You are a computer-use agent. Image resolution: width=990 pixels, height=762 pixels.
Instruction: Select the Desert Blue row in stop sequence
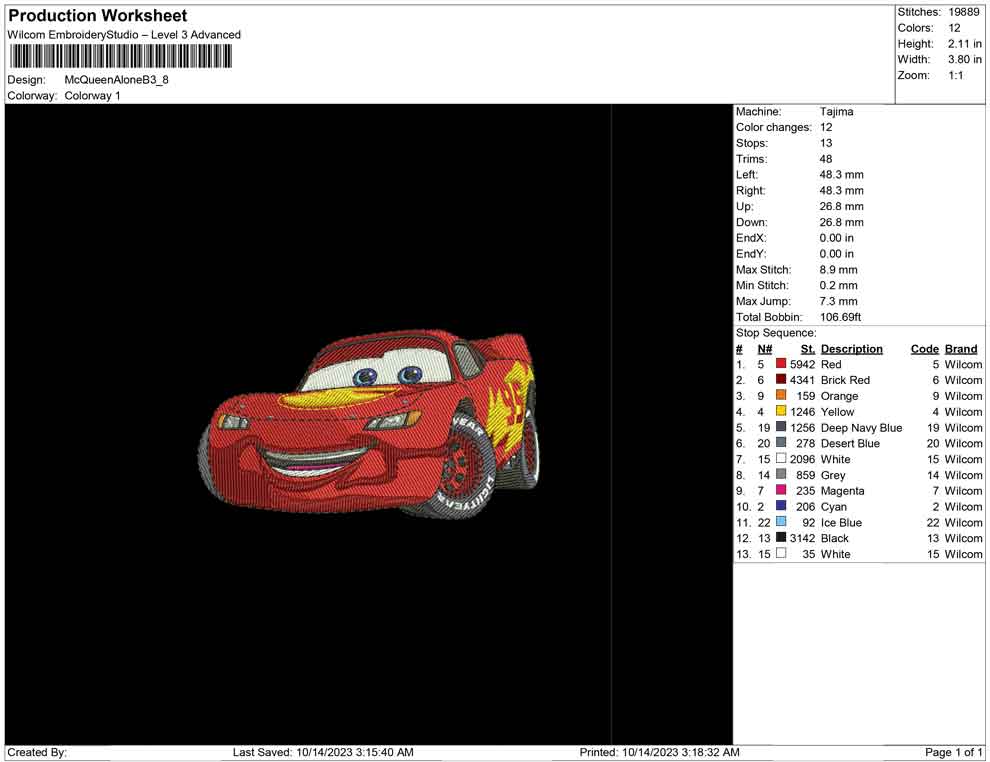tap(850, 444)
